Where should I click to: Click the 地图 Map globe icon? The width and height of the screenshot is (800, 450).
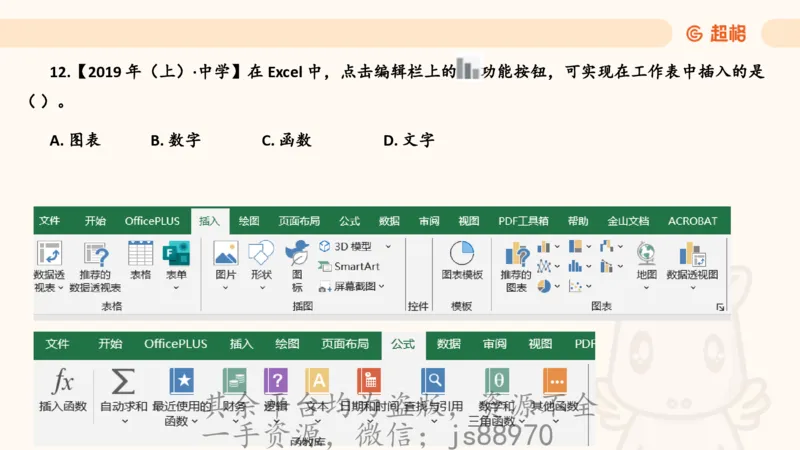[646, 253]
